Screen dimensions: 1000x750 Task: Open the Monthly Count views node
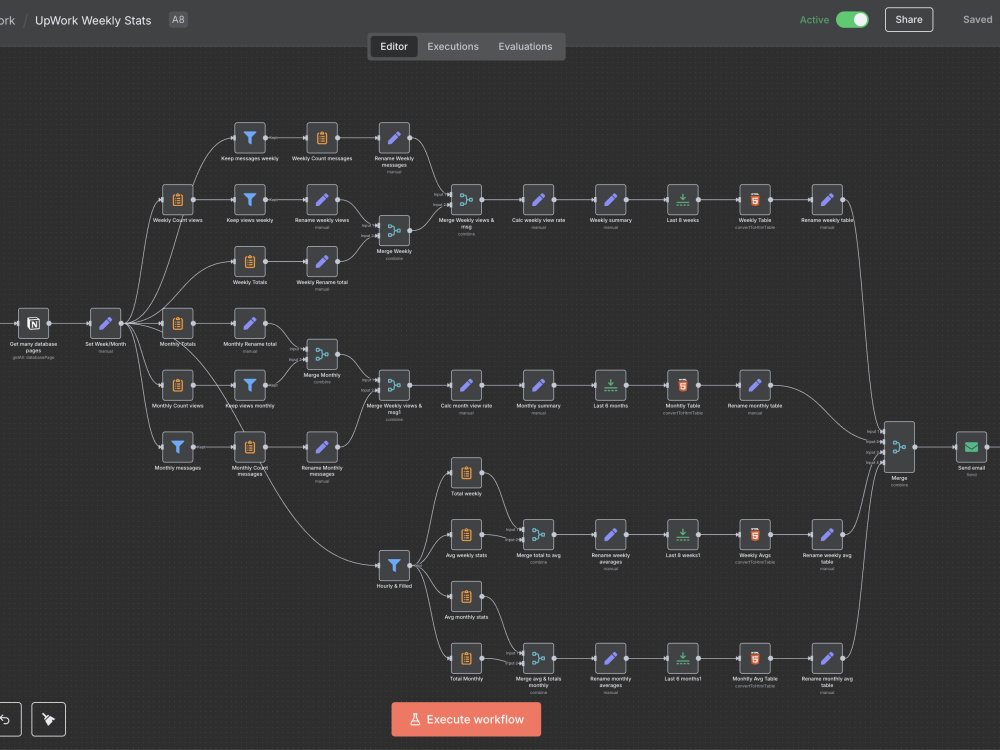(x=177, y=385)
